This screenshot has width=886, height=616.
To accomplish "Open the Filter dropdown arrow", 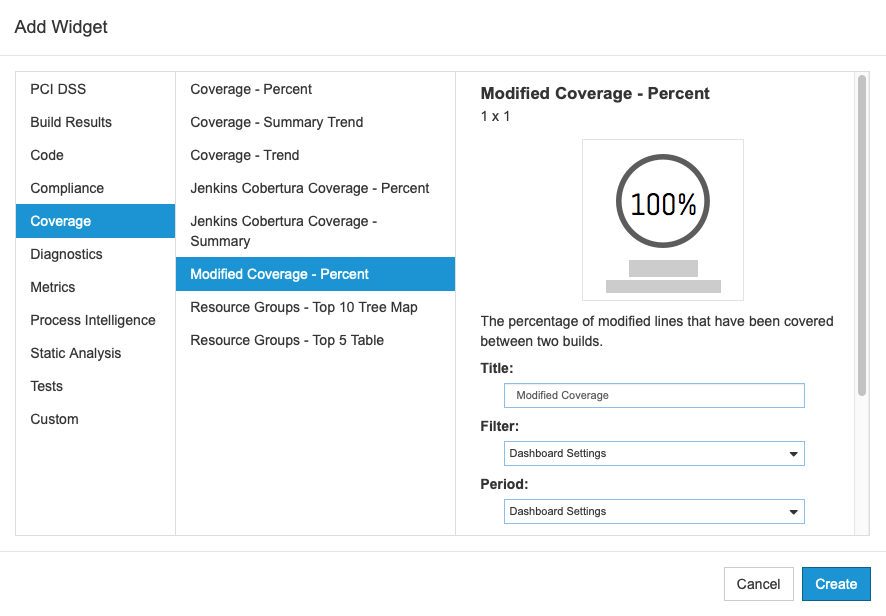I will click(x=793, y=454).
